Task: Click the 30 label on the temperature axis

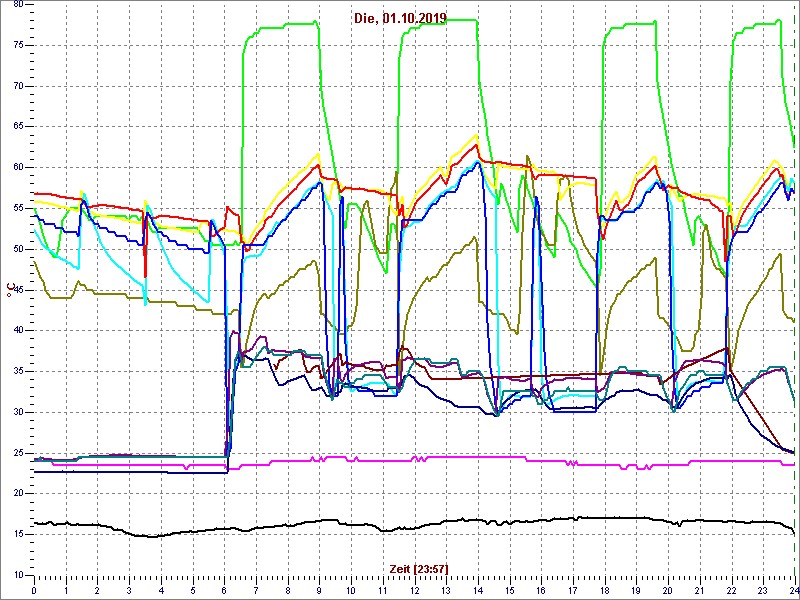Action: tap(16, 412)
